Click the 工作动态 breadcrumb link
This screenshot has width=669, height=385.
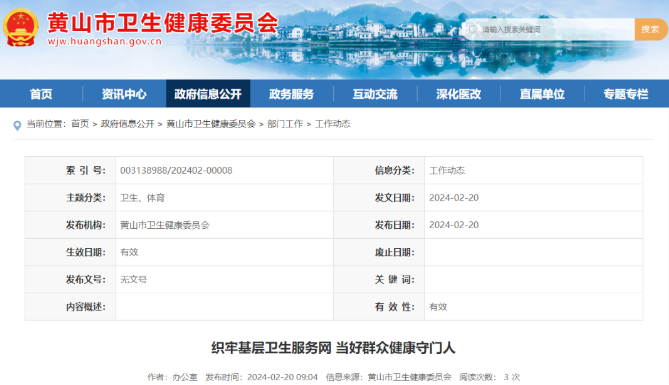[333, 124]
